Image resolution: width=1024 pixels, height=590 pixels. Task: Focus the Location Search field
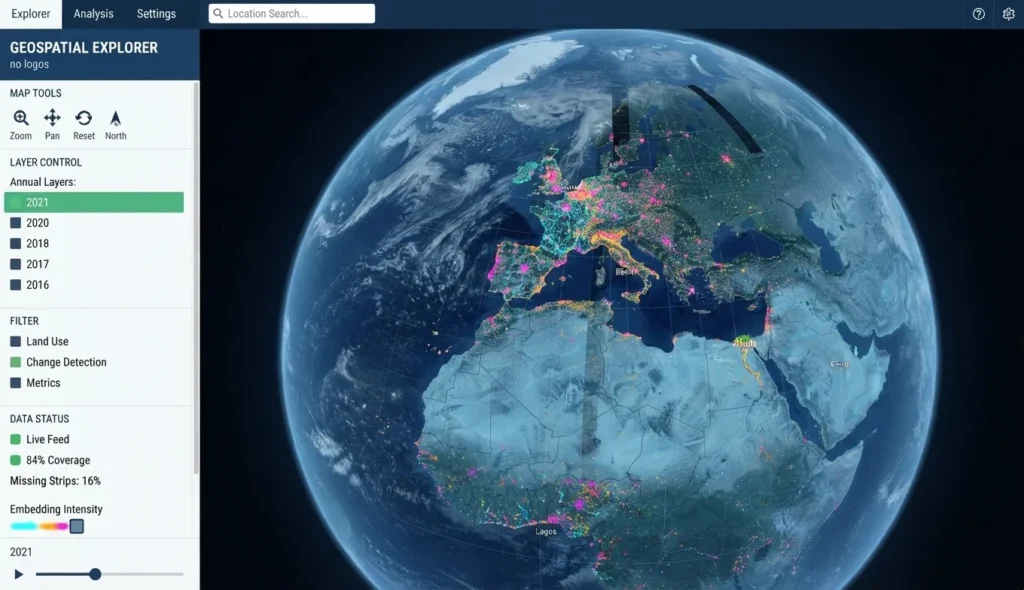coord(292,14)
